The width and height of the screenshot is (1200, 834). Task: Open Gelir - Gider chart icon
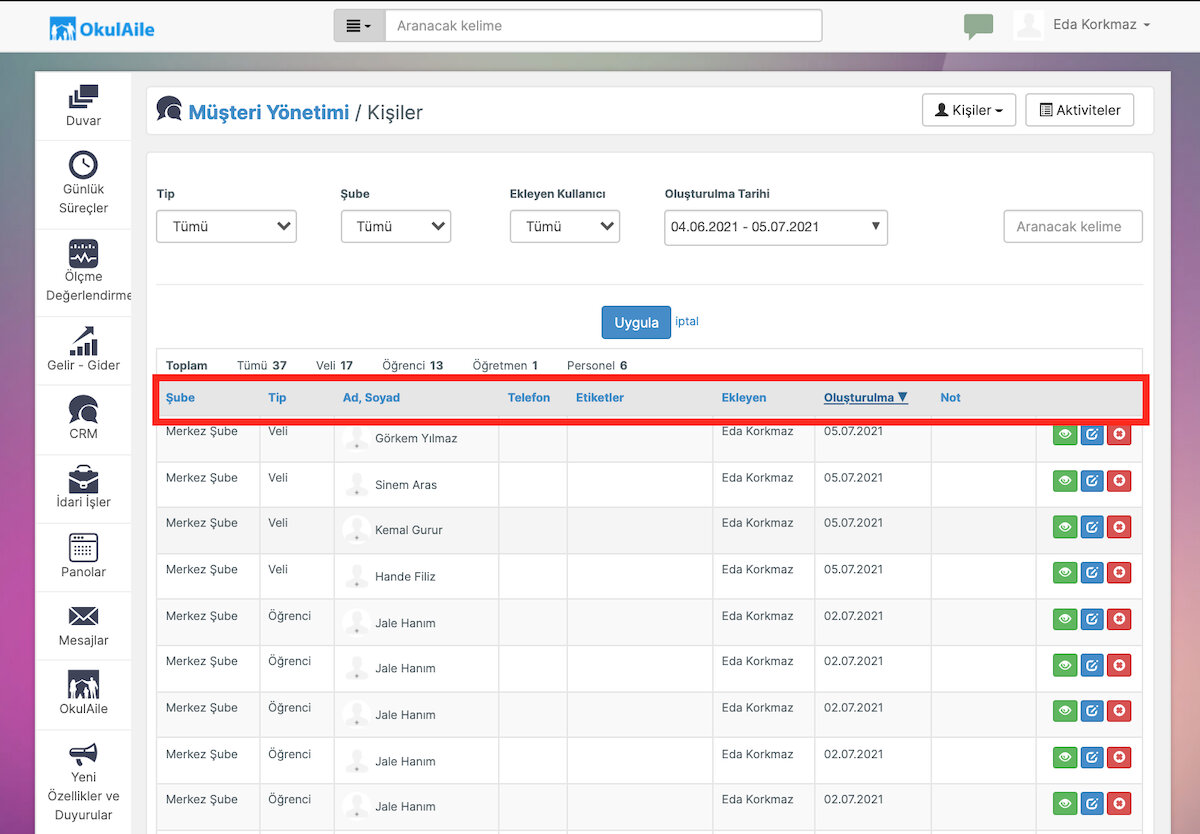pyautogui.click(x=84, y=341)
